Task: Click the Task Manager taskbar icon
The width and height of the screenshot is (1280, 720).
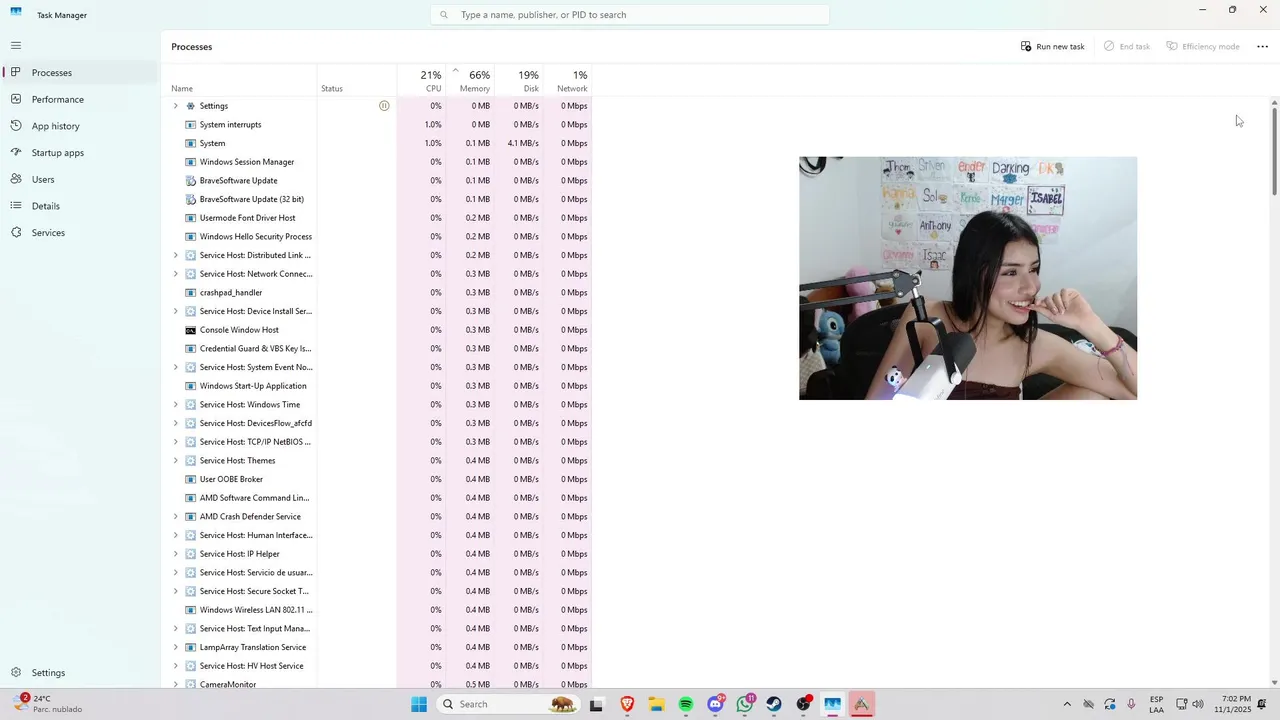Action: 832,704
